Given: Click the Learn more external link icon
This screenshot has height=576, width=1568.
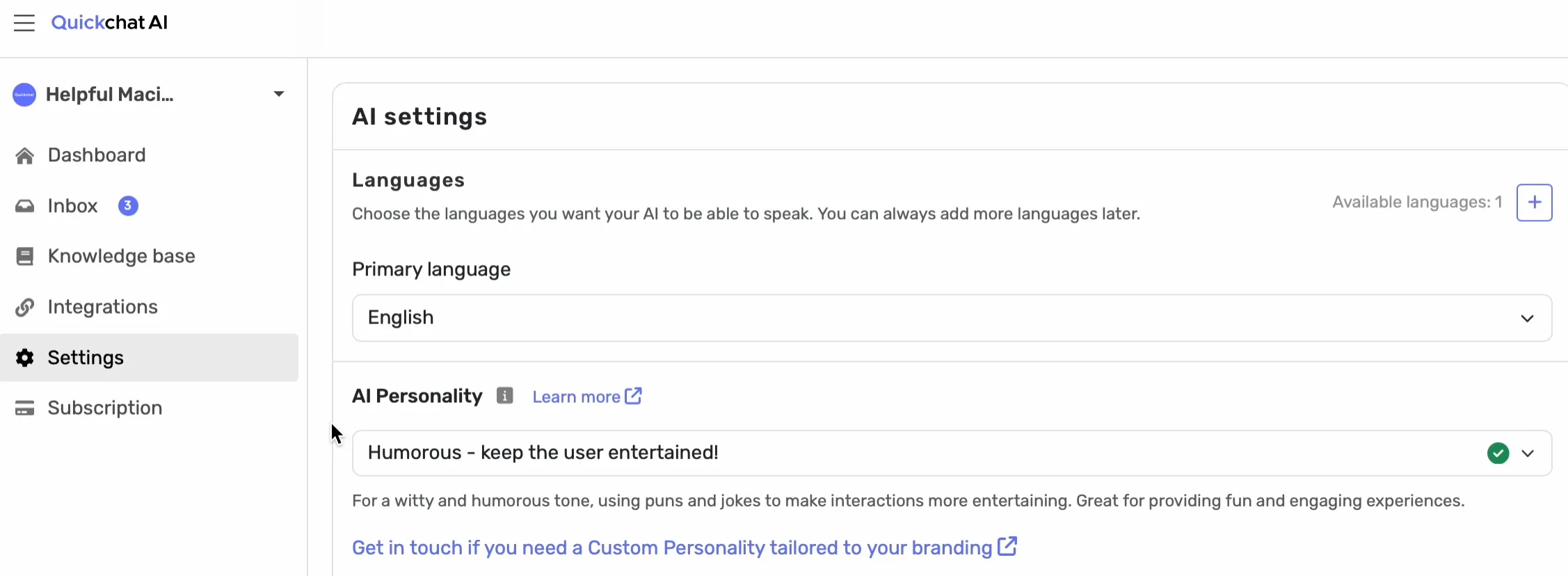Looking at the screenshot, I should click(x=633, y=396).
